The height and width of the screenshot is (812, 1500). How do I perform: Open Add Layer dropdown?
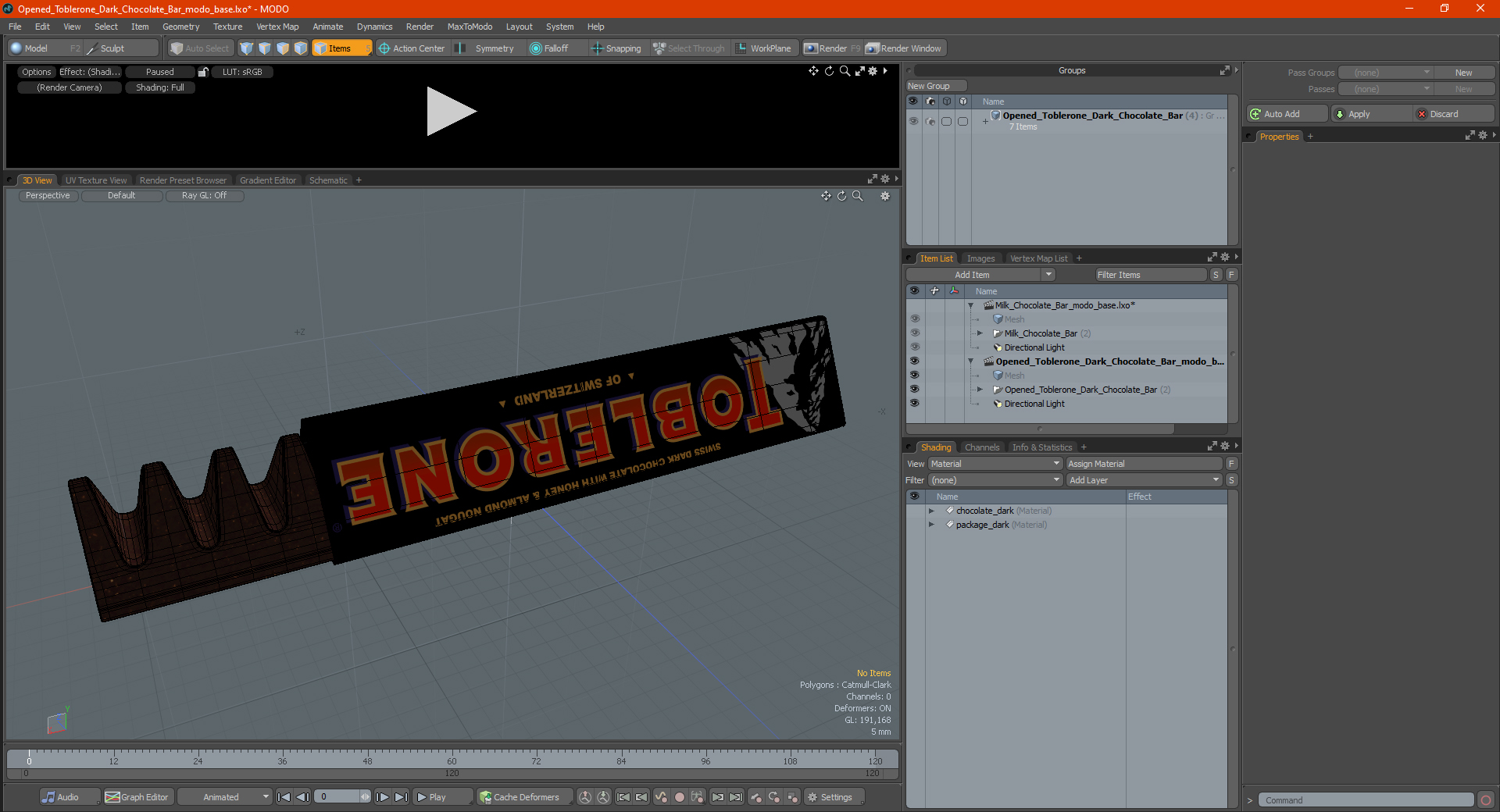[1145, 480]
